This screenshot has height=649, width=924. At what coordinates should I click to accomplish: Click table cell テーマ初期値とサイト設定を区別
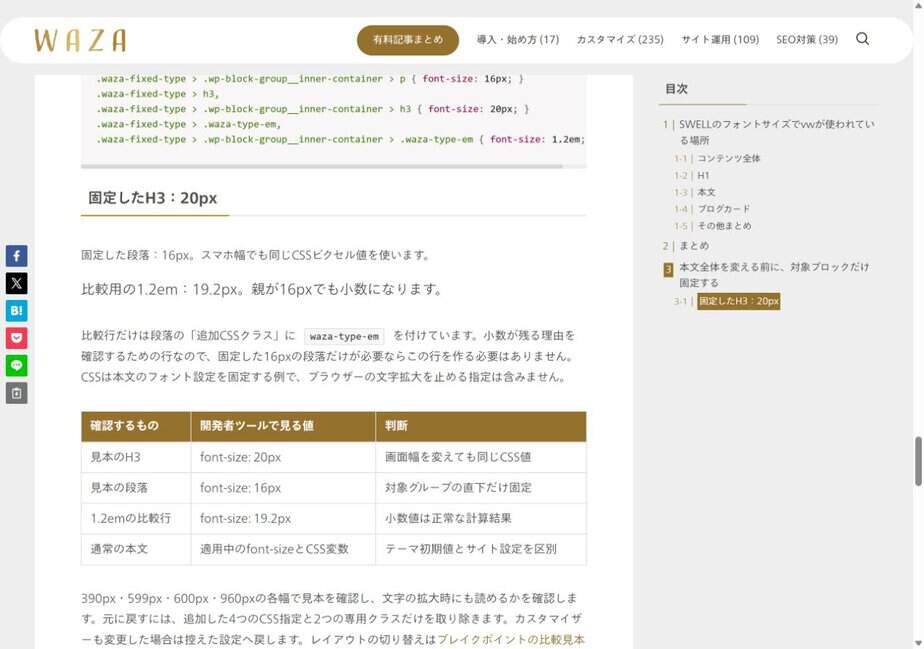pyautogui.click(x=481, y=549)
